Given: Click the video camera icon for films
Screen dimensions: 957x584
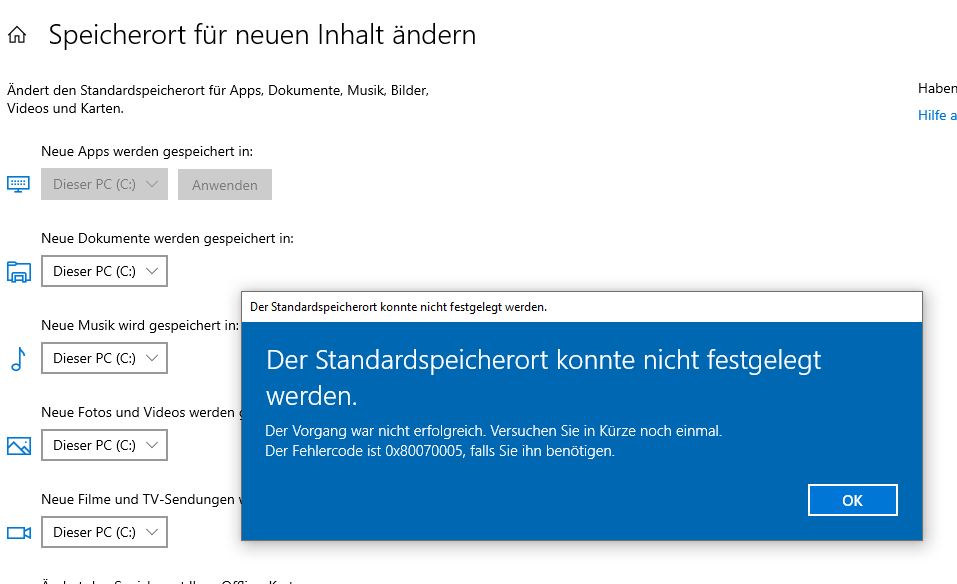Looking at the screenshot, I should 19,533.
